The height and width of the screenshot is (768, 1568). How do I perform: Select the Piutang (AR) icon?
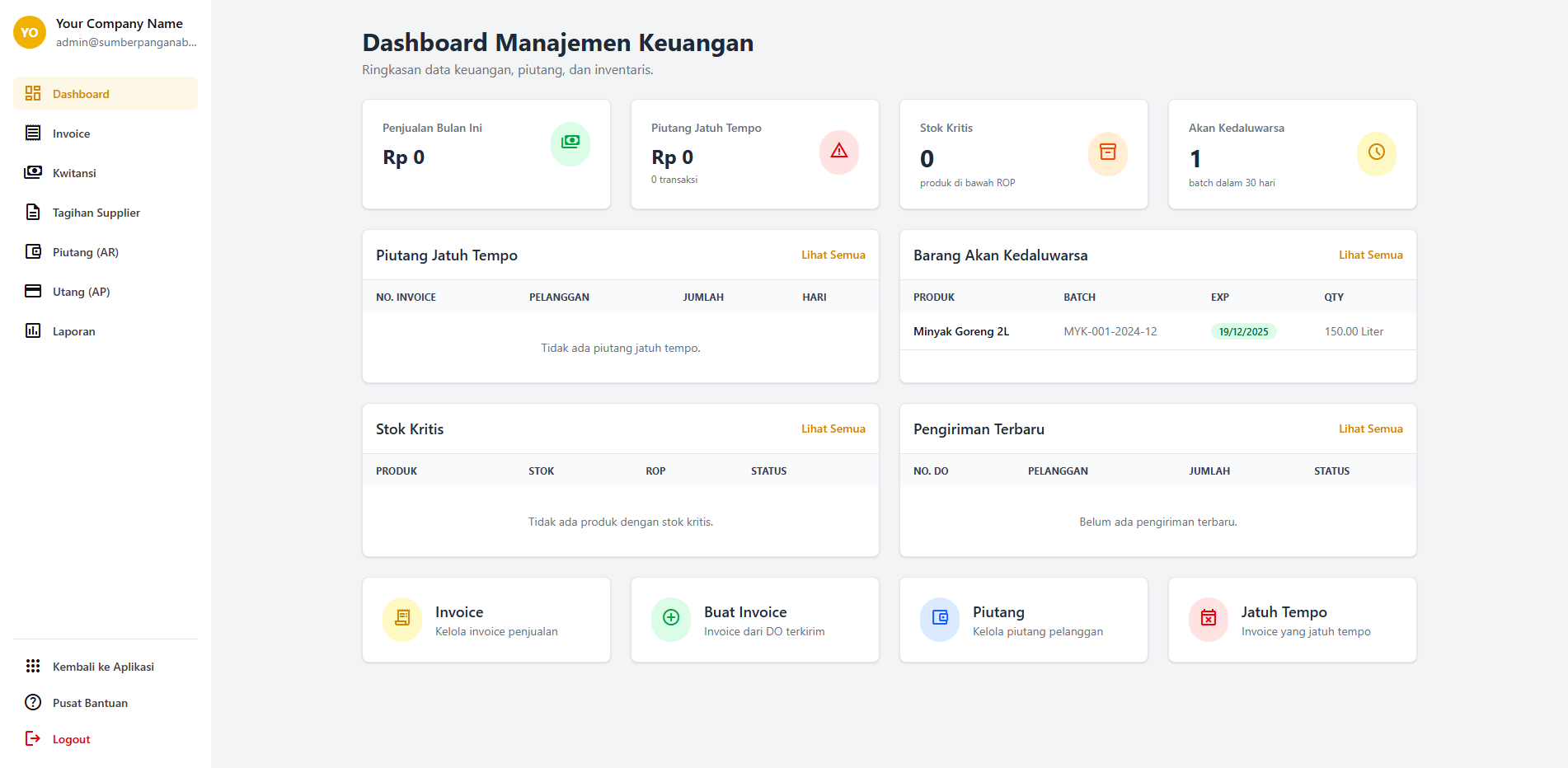32,251
